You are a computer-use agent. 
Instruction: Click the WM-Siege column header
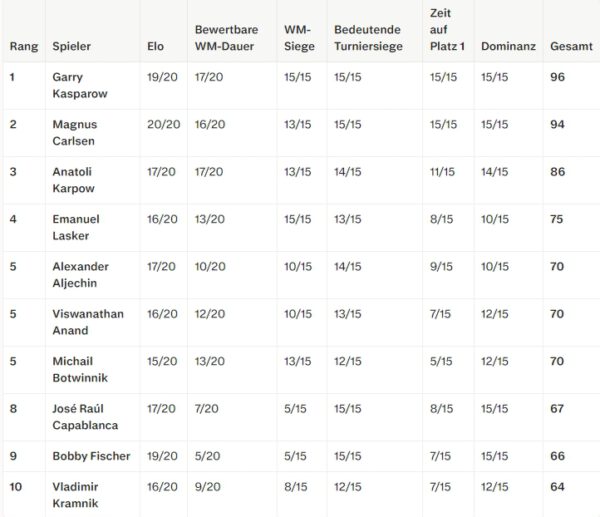[299, 38]
